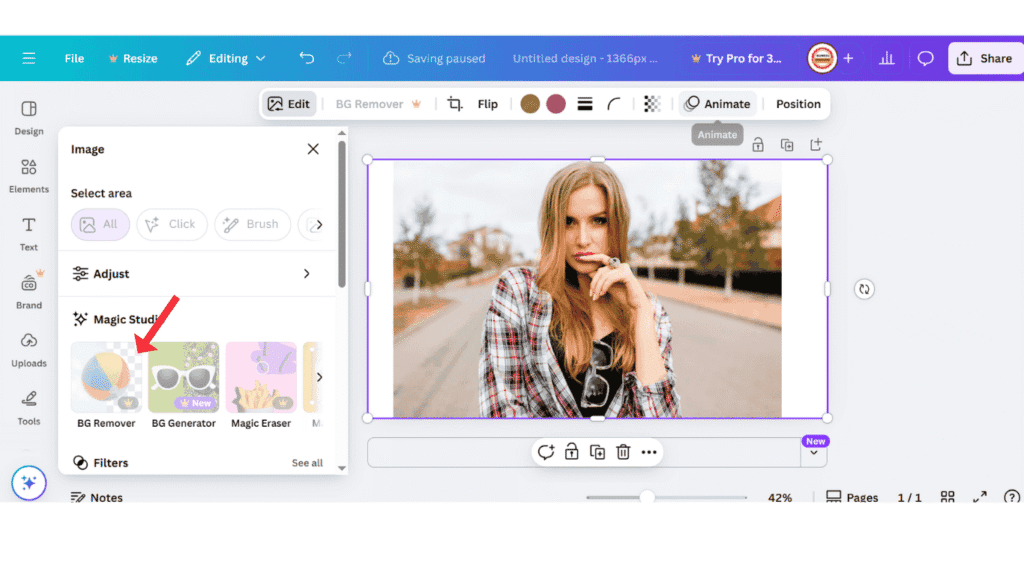Open the BG Generator tool
This screenshot has height=576, width=1024.
(x=183, y=378)
